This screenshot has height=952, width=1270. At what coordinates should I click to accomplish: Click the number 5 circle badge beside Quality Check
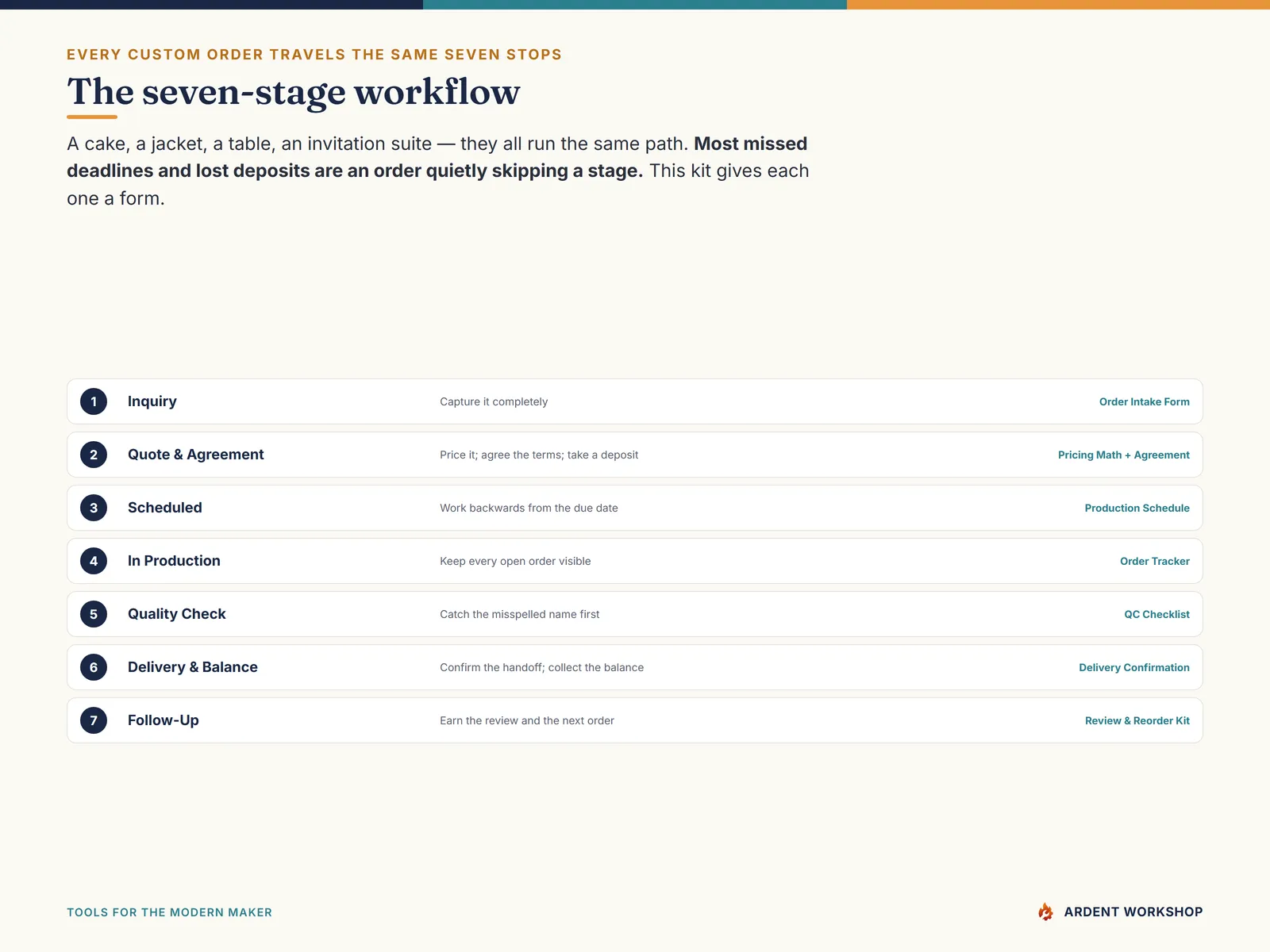click(x=94, y=614)
